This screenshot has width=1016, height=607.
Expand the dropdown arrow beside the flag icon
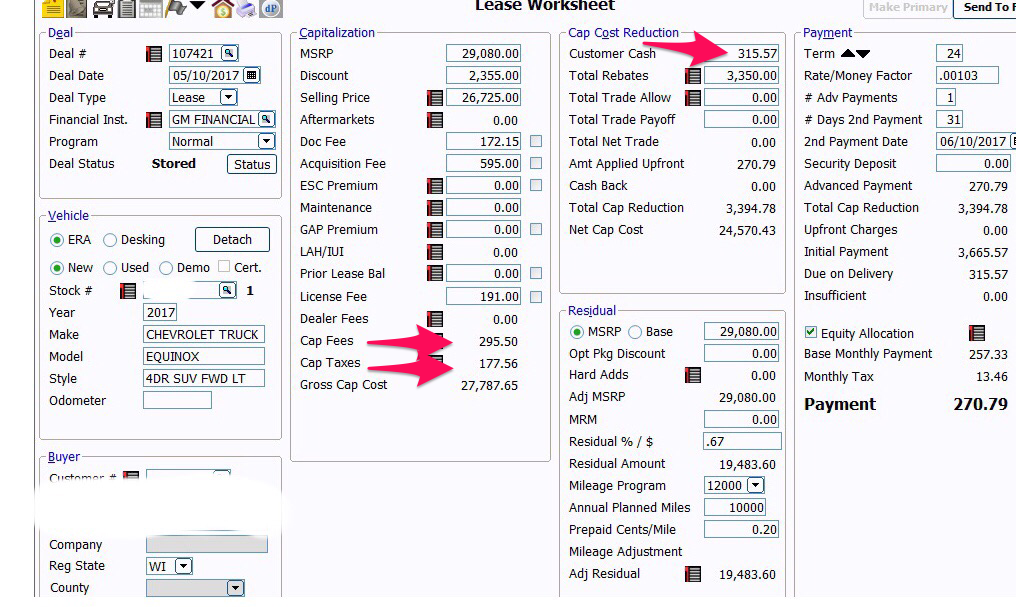[198, 6]
